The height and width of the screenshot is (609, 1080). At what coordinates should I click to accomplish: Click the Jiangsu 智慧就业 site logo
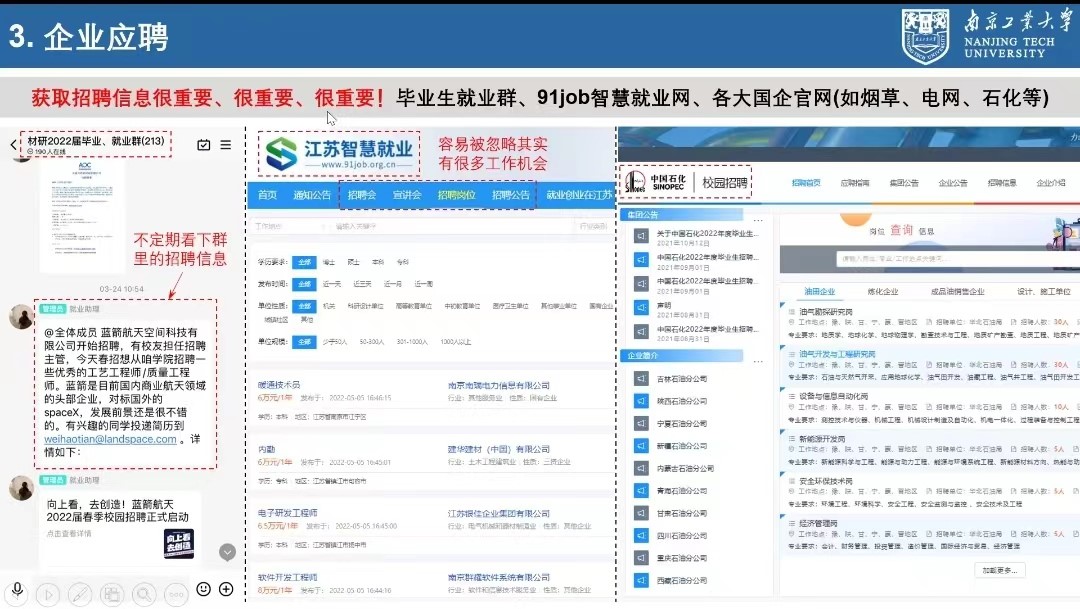point(338,153)
